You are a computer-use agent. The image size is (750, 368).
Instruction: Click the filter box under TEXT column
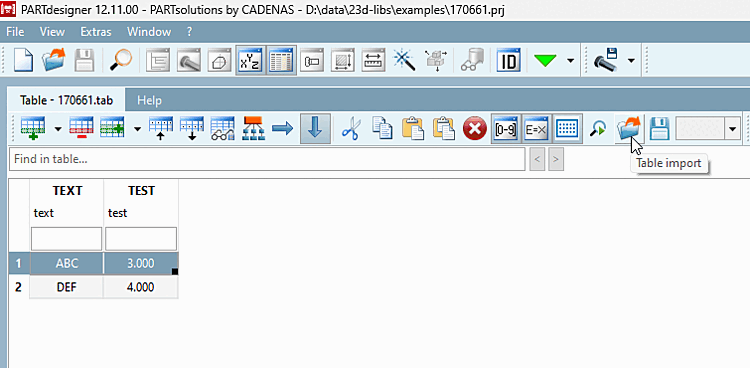click(66, 238)
